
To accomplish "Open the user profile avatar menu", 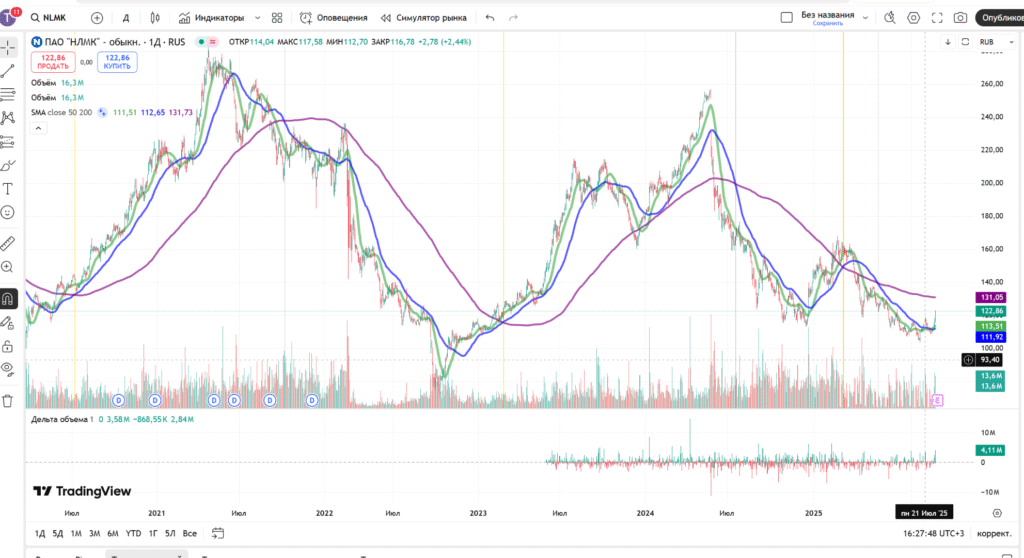I will (x=8, y=17).
